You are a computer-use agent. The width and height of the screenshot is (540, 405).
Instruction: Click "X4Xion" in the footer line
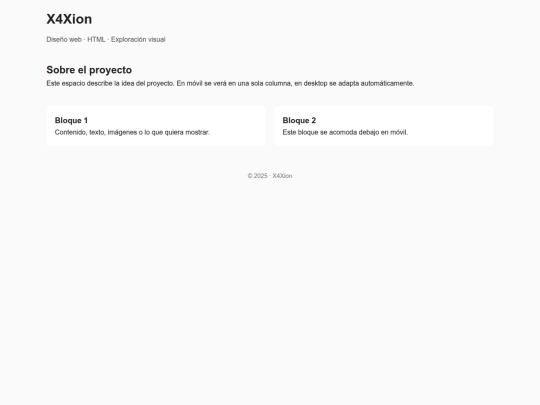tap(282, 176)
